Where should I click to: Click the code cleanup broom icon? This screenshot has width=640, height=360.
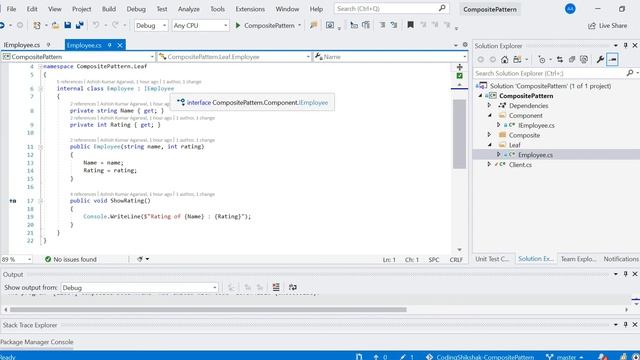click(x=140, y=259)
